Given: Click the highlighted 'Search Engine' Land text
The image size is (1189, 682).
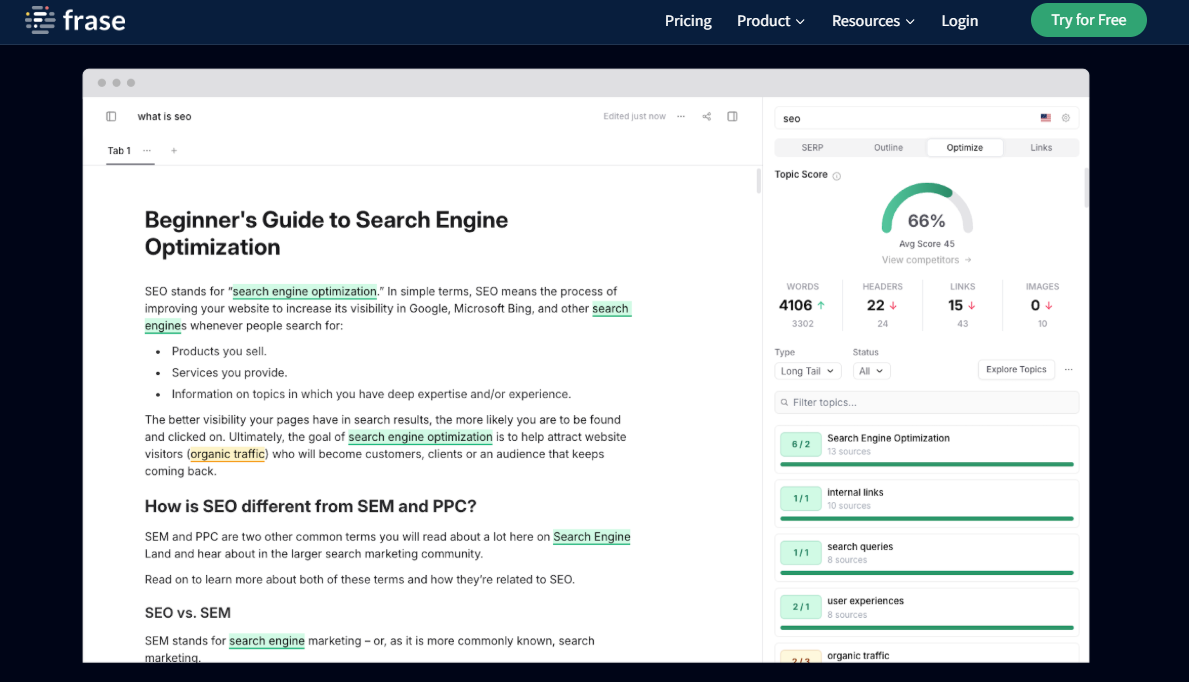Looking at the screenshot, I should point(591,536).
